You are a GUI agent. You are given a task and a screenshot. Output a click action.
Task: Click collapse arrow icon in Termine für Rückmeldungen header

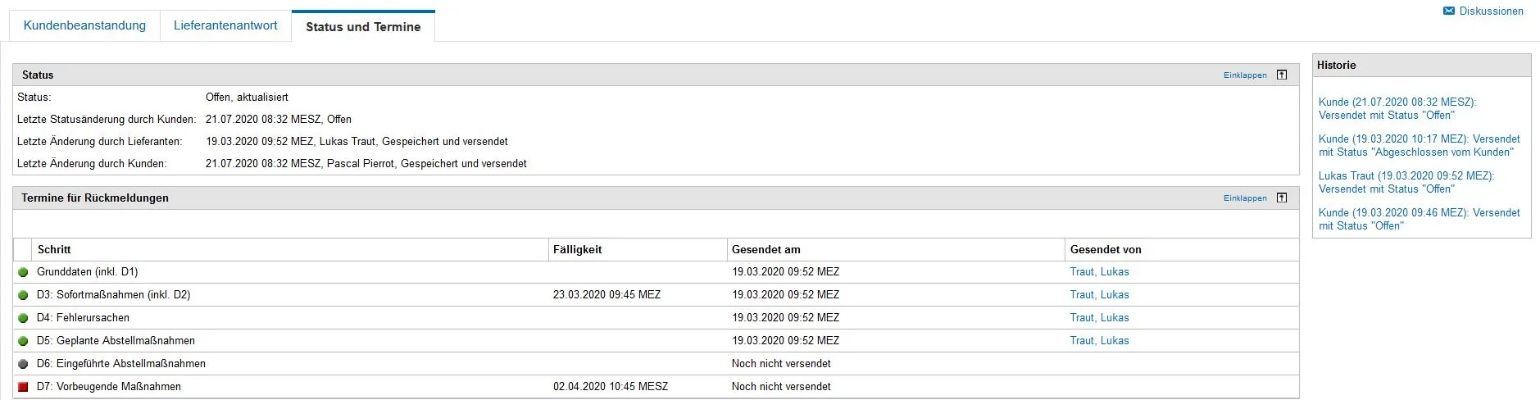1282,198
